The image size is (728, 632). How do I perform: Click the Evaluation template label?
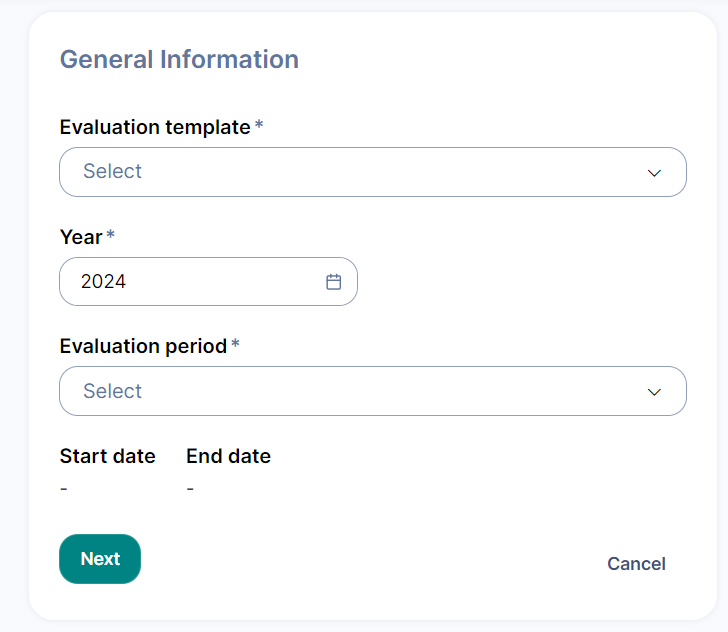coord(154,127)
